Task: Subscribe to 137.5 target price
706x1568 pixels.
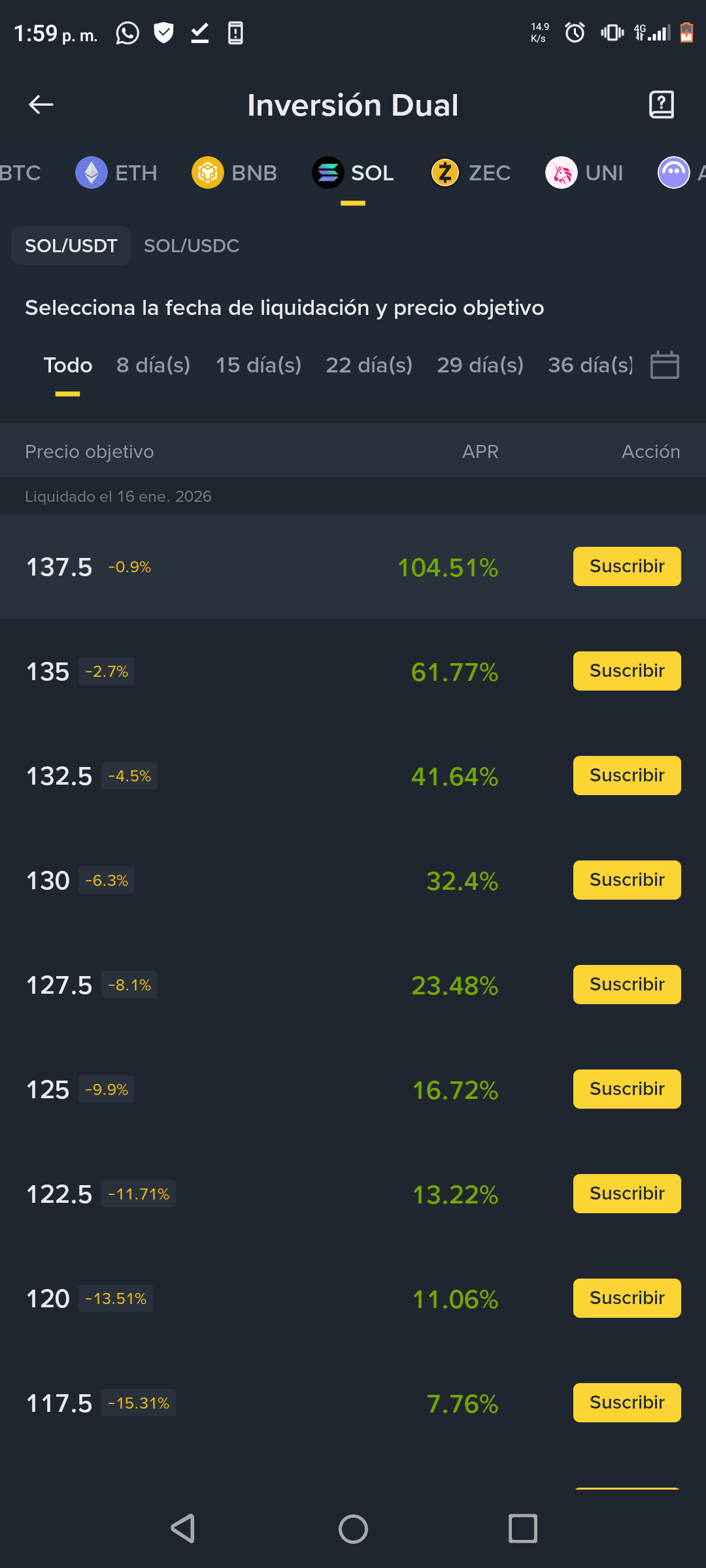Action: click(x=626, y=566)
